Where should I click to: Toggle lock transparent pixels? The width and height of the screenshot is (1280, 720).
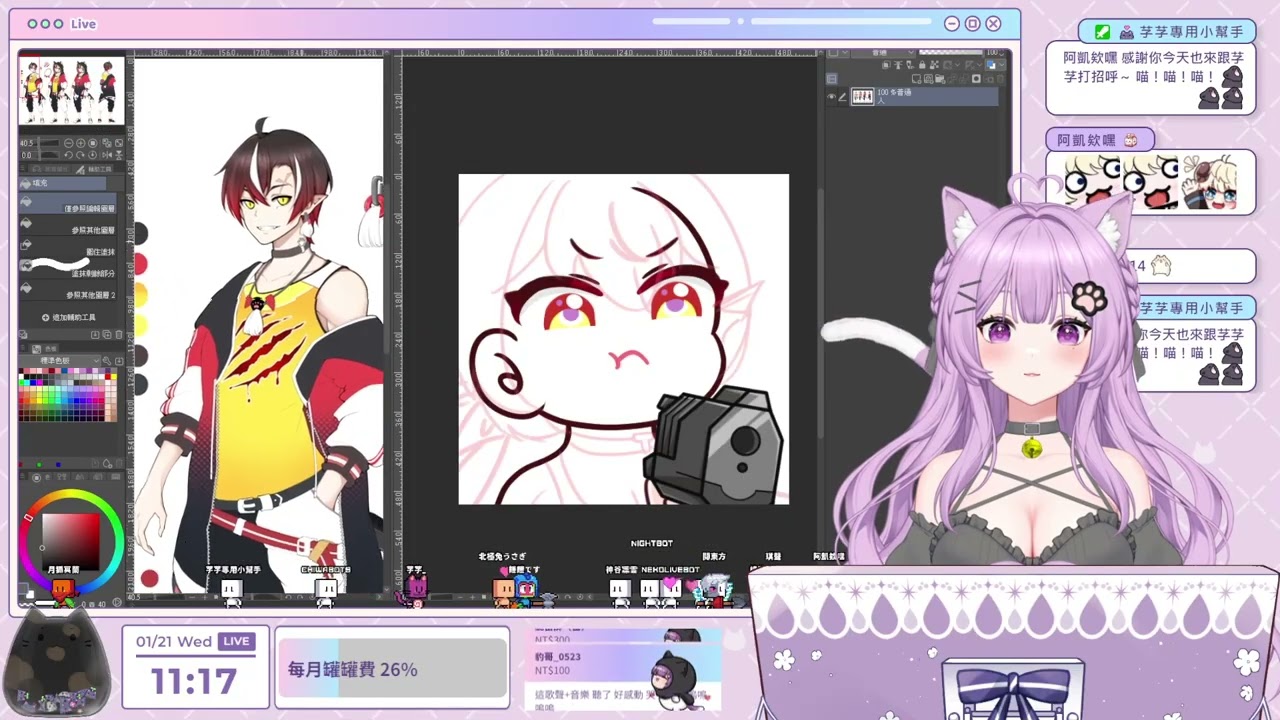934,65
